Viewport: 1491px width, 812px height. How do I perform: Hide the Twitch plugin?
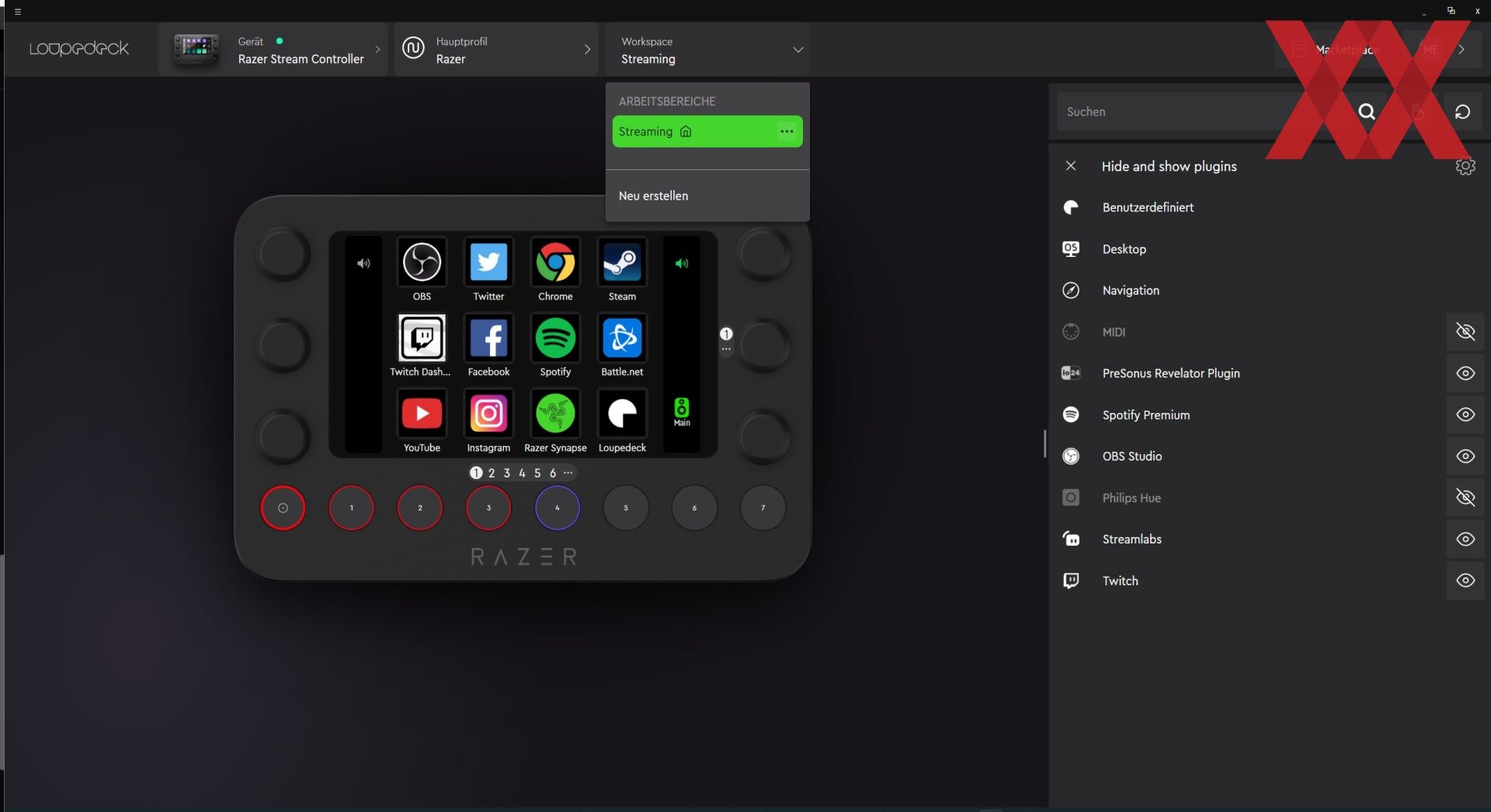(x=1465, y=581)
